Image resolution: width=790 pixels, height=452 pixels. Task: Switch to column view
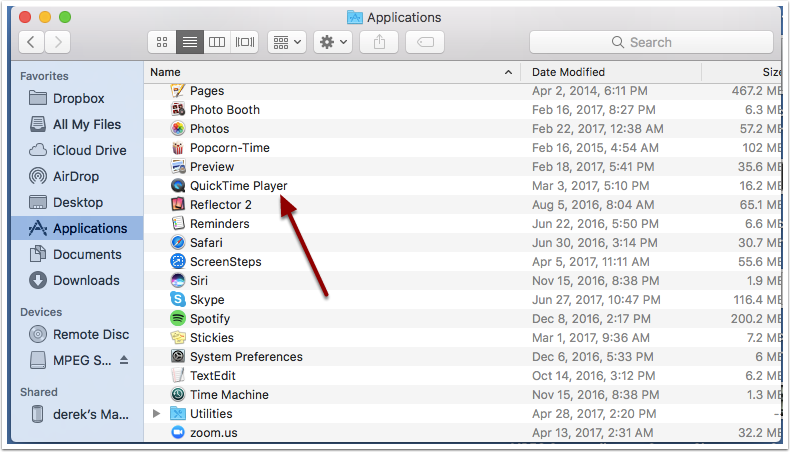(x=217, y=42)
